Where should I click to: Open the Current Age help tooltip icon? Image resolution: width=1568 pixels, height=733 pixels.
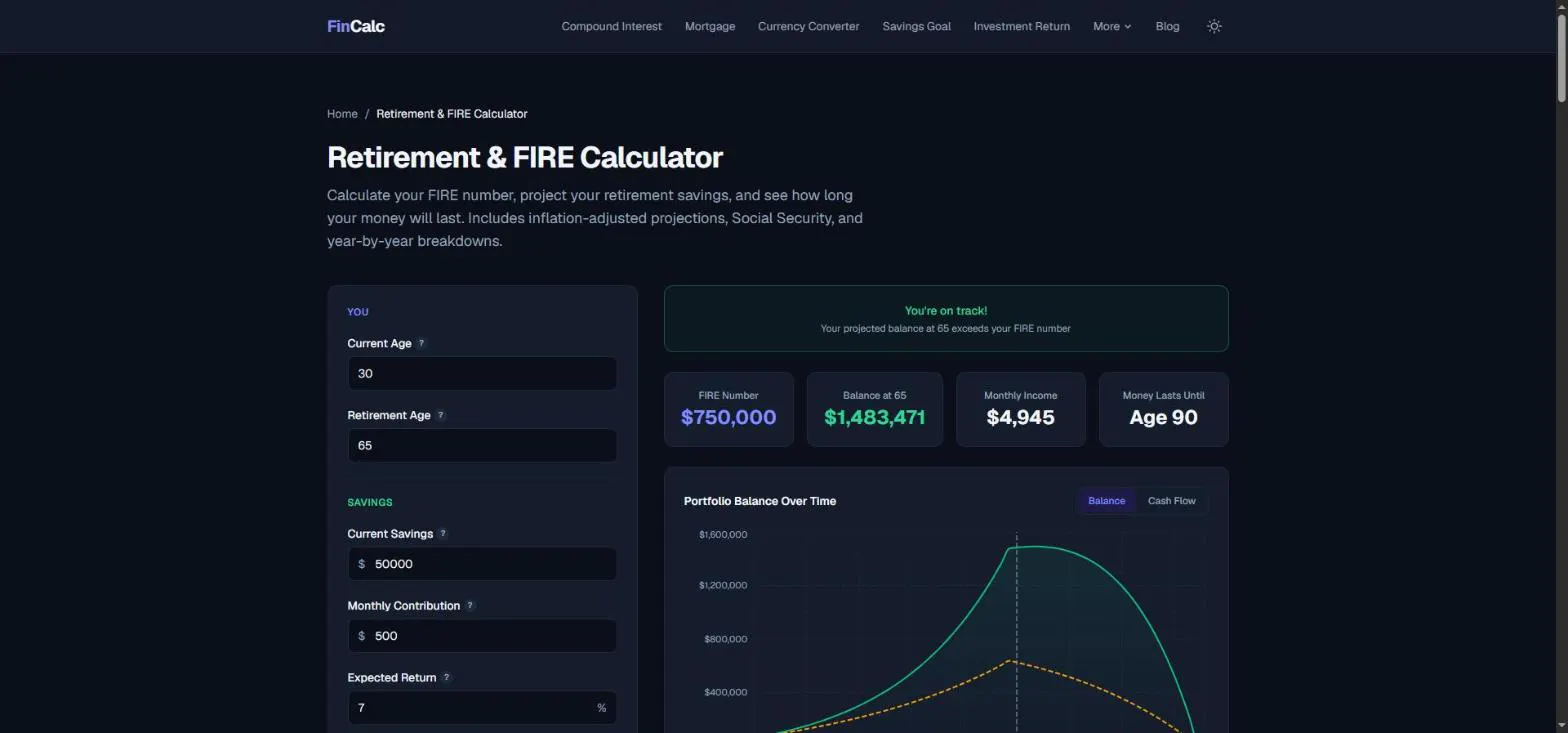pyautogui.click(x=421, y=343)
